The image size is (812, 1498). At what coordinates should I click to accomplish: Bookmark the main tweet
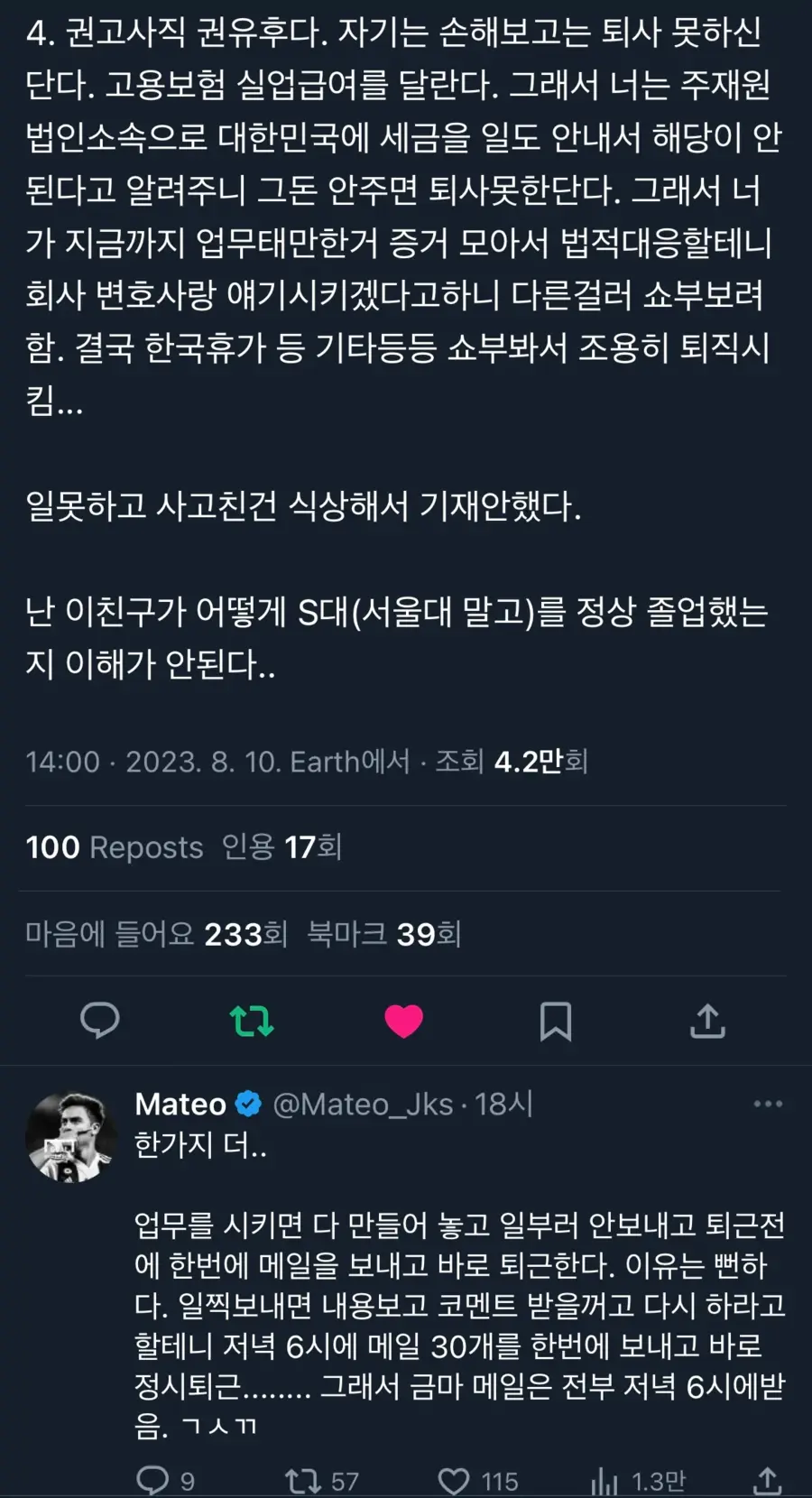click(x=555, y=1021)
